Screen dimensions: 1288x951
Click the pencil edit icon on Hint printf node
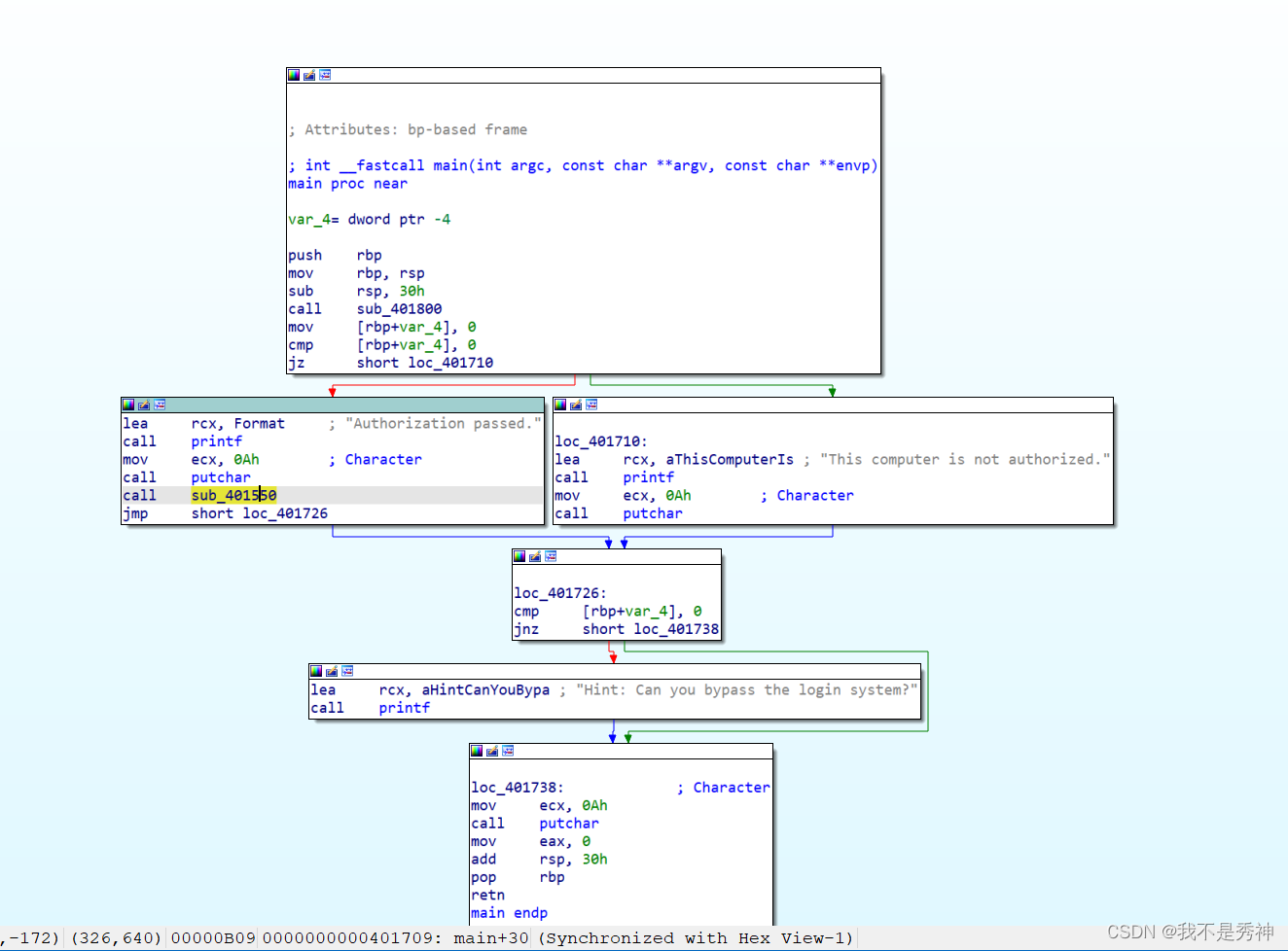(332, 671)
